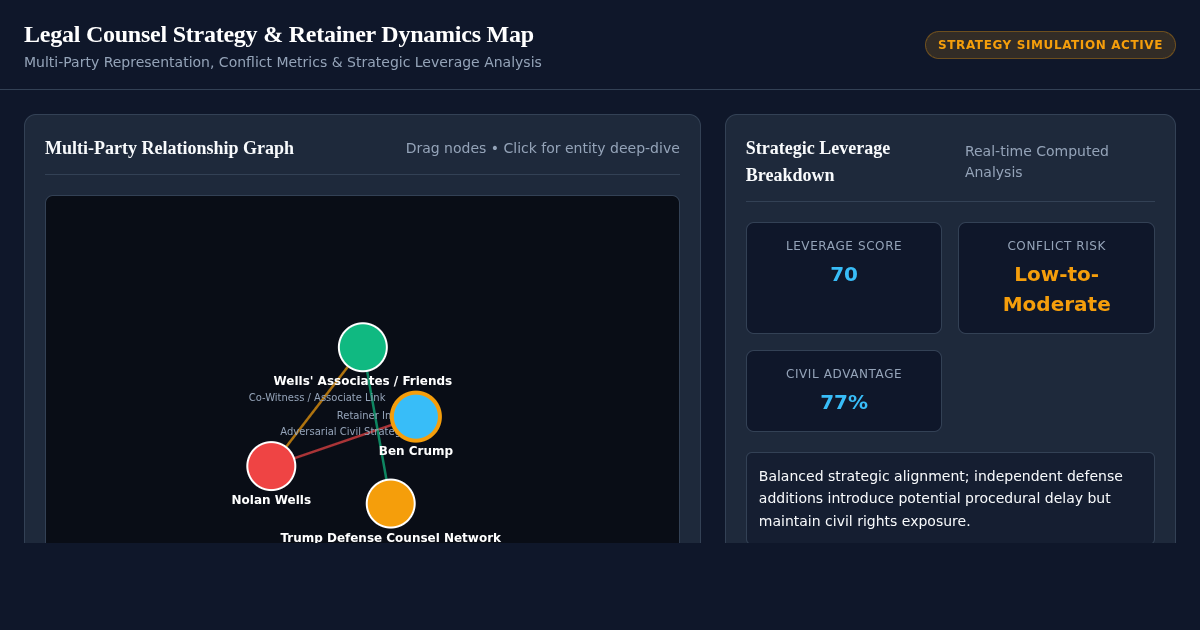Image resolution: width=1200 pixels, height=630 pixels.
Task: Click the Ben Crump node label
Action: [x=416, y=451]
